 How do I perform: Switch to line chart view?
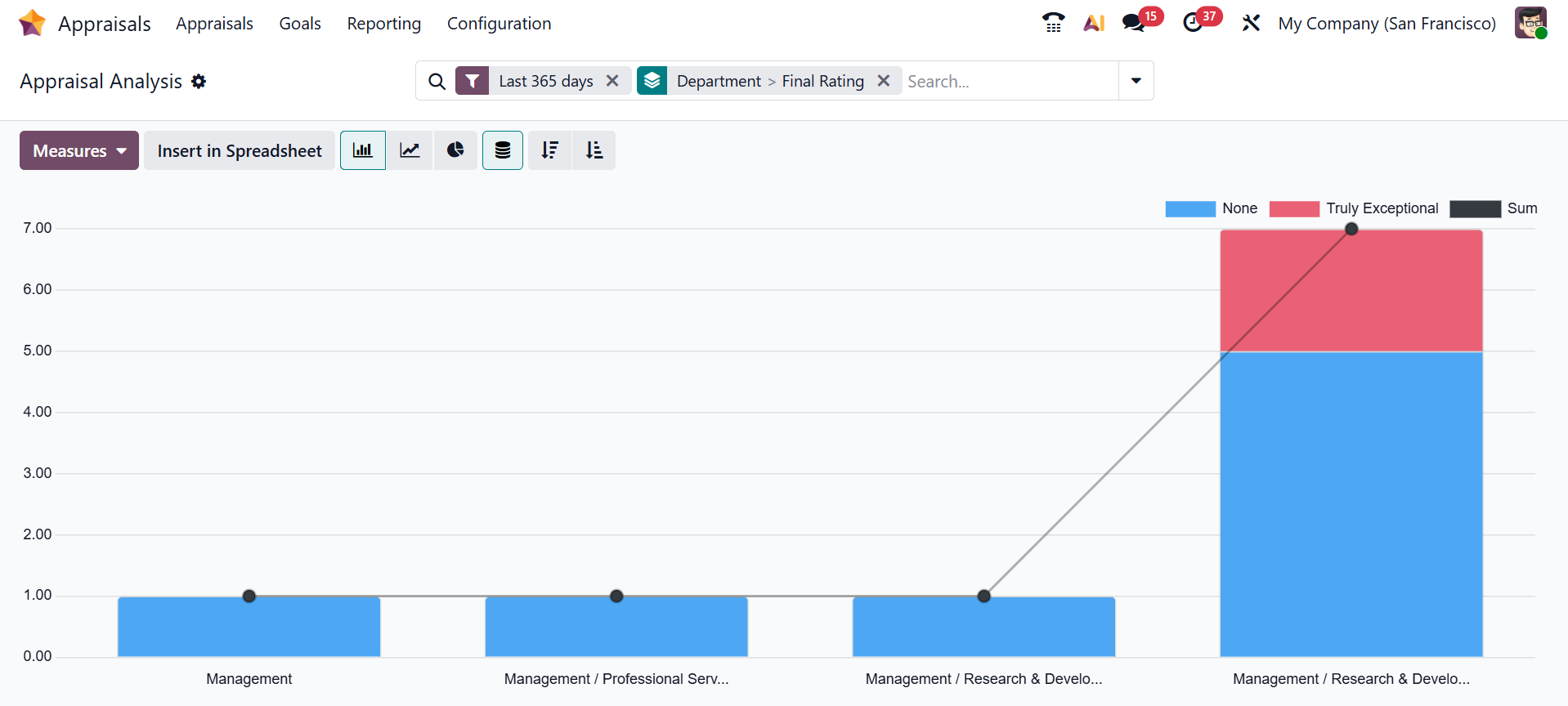coord(410,150)
